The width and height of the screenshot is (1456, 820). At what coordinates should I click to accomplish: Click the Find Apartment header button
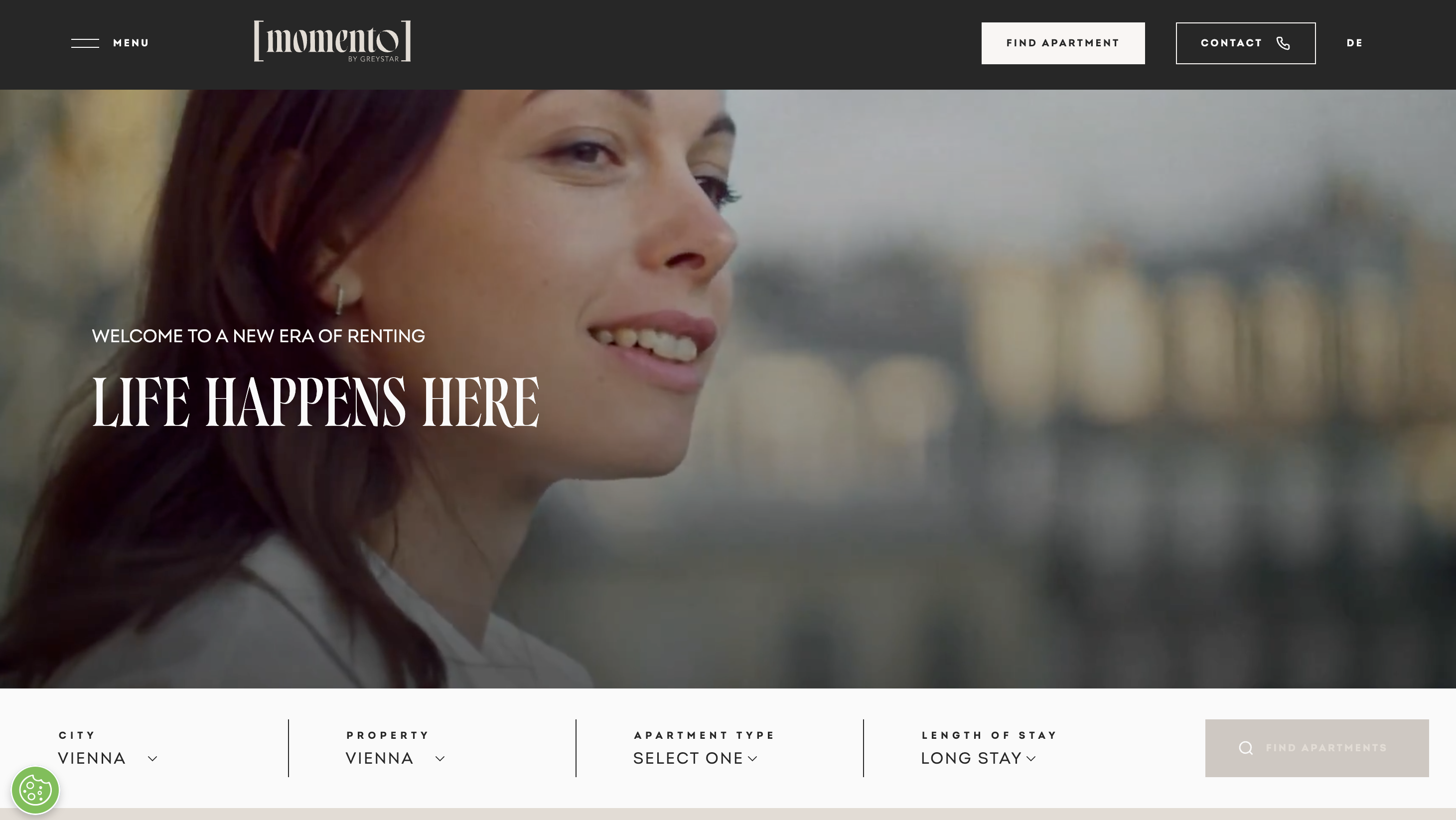click(x=1063, y=43)
